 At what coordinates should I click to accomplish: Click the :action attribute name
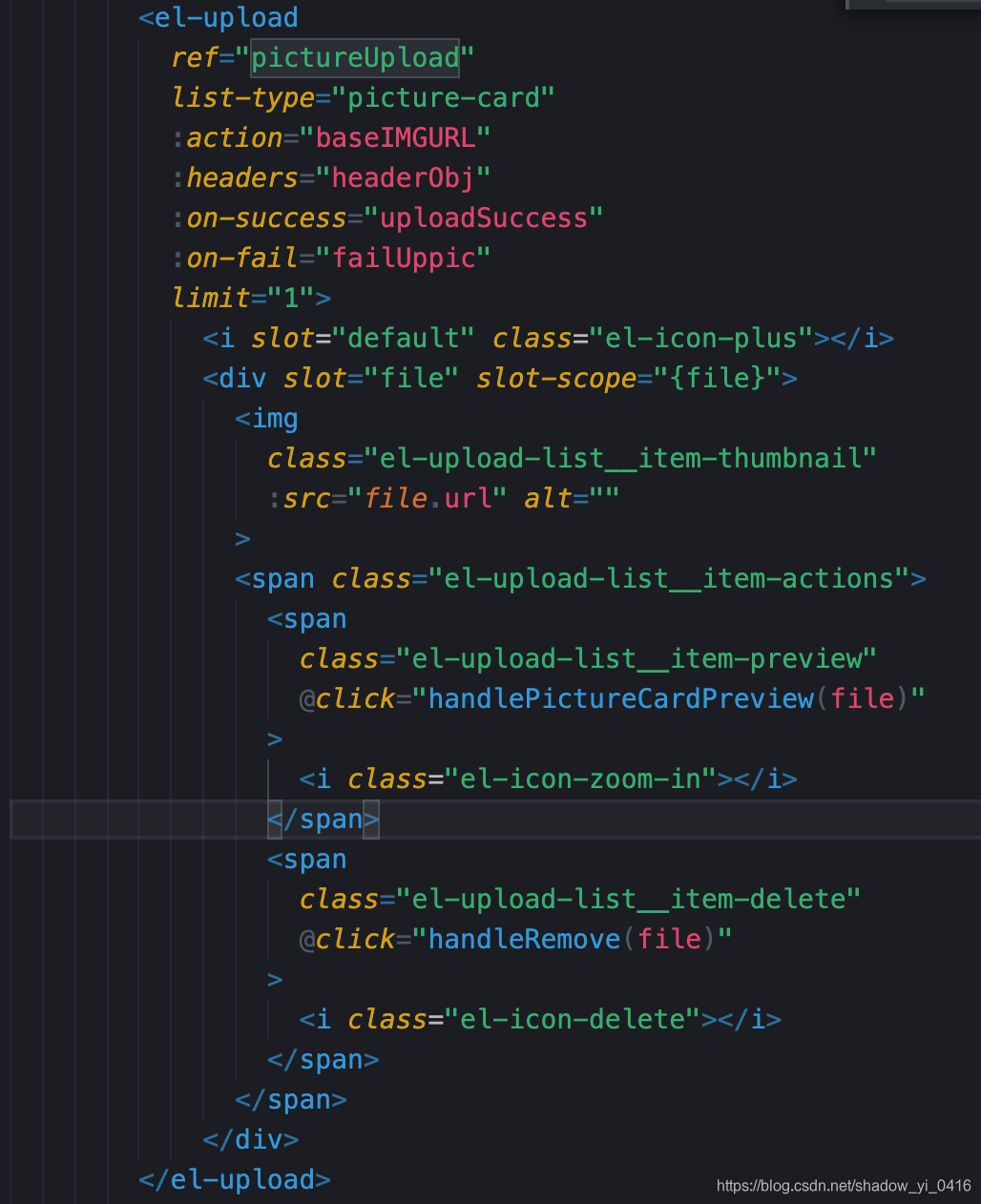[x=227, y=138]
